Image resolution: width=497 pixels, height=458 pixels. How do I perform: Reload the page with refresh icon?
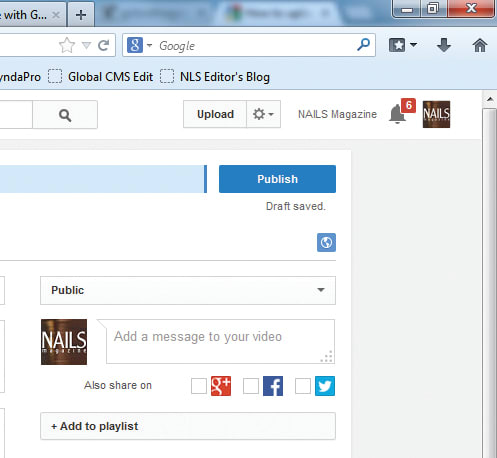104,45
